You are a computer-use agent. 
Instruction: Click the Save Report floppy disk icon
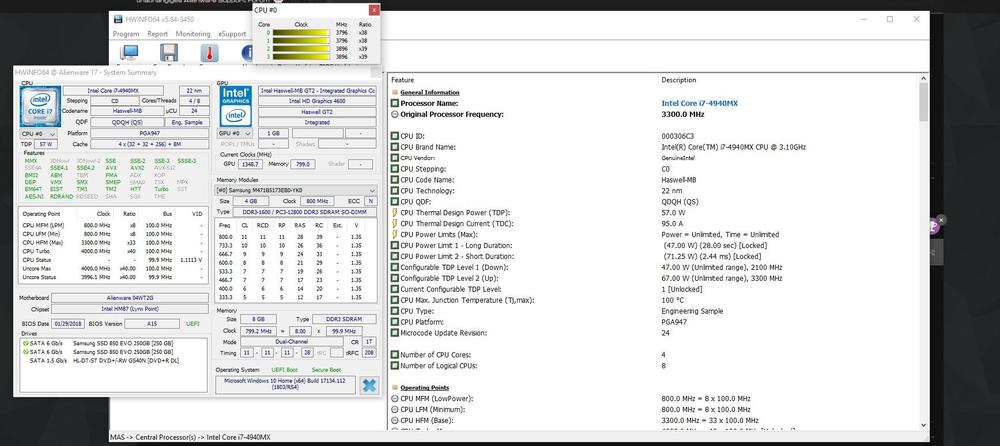pos(167,52)
